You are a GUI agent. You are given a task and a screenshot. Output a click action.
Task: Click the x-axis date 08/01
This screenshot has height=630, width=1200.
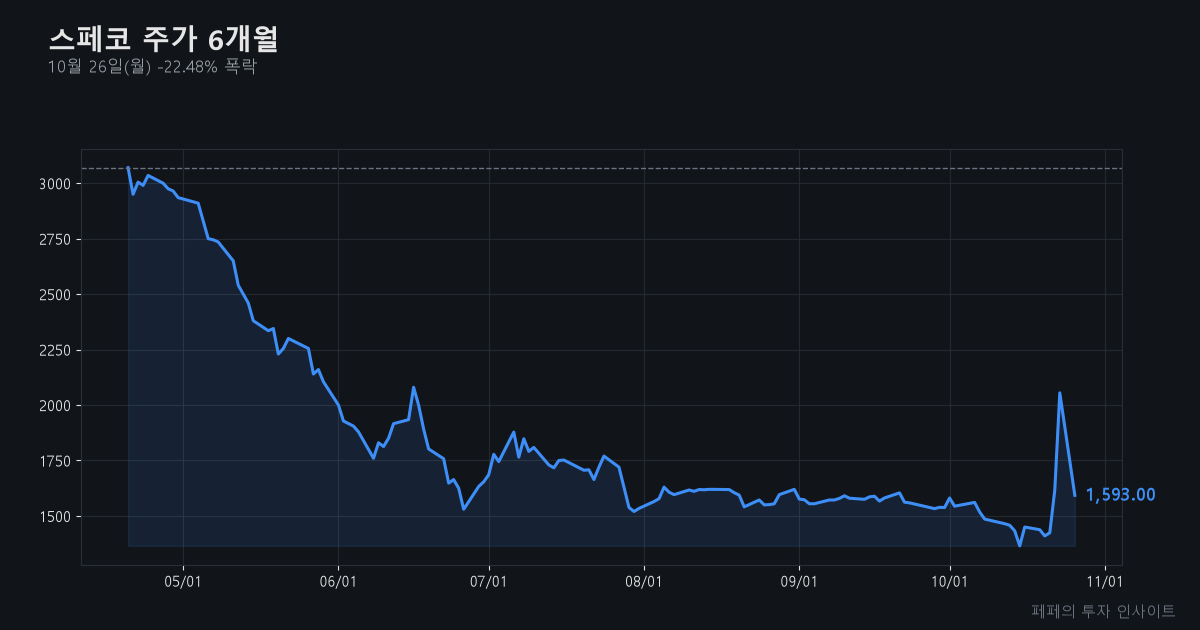point(644,580)
